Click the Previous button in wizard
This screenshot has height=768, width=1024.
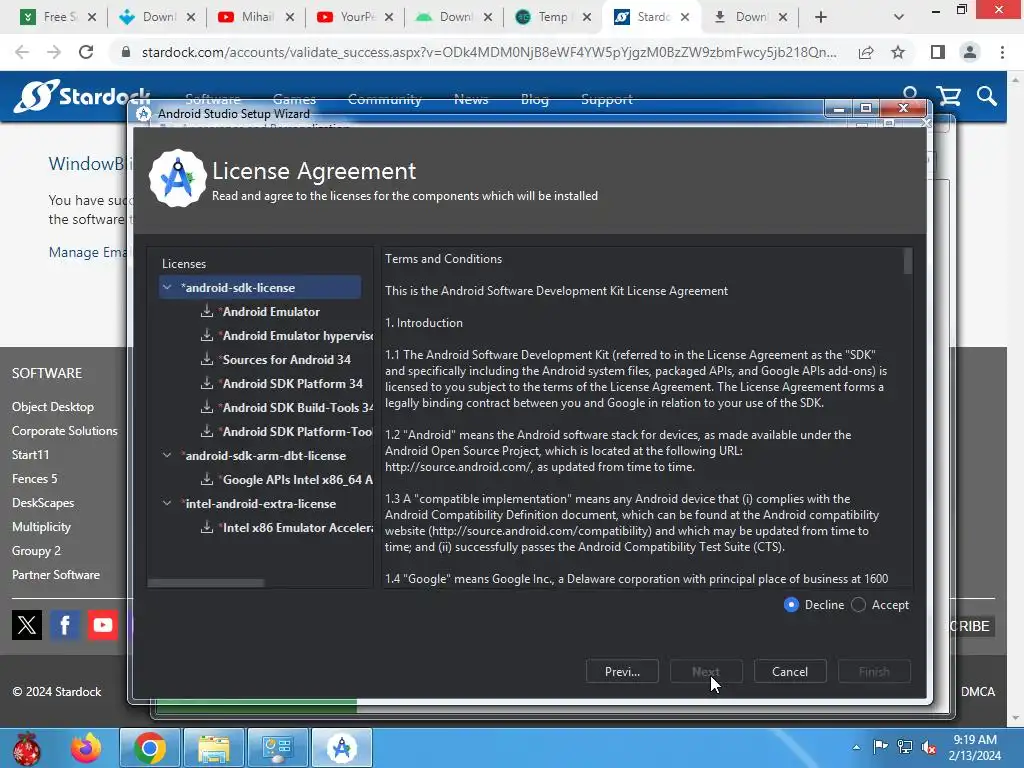622,671
